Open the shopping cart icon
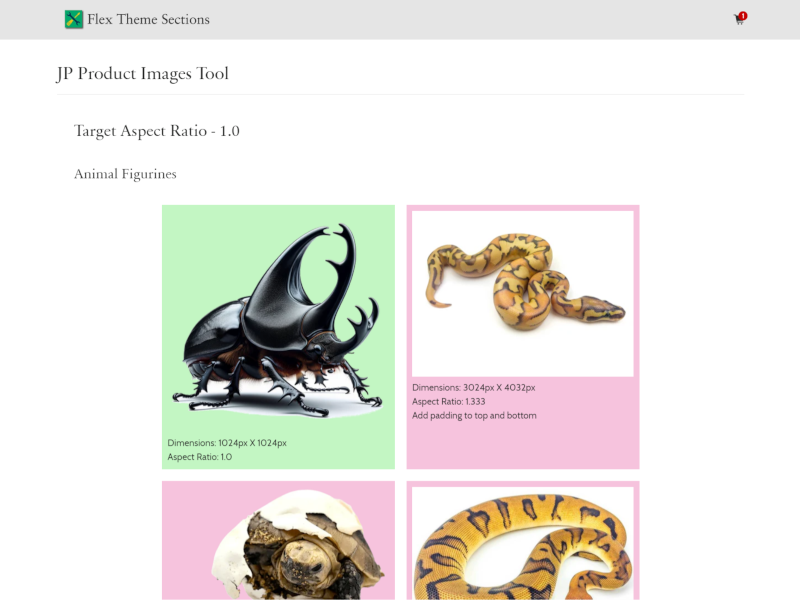 [x=738, y=20]
